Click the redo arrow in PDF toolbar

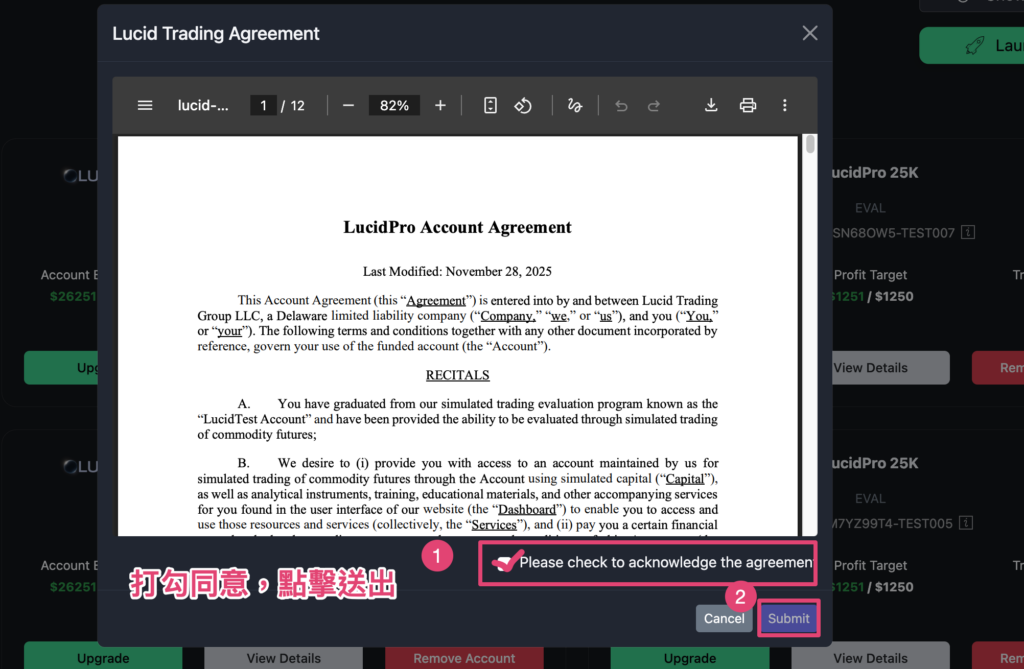pos(654,105)
